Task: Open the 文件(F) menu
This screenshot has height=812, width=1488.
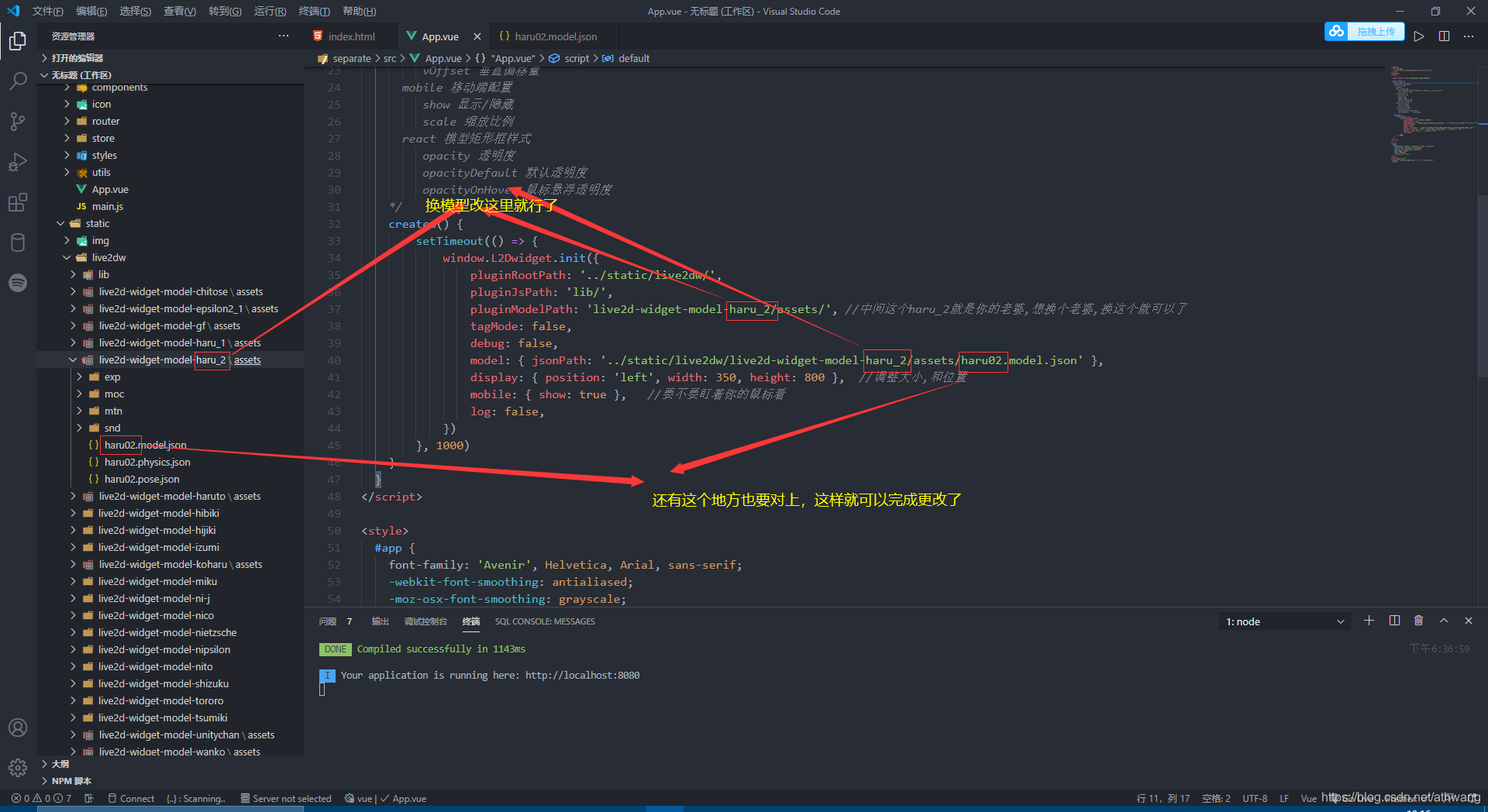Action: (48, 11)
